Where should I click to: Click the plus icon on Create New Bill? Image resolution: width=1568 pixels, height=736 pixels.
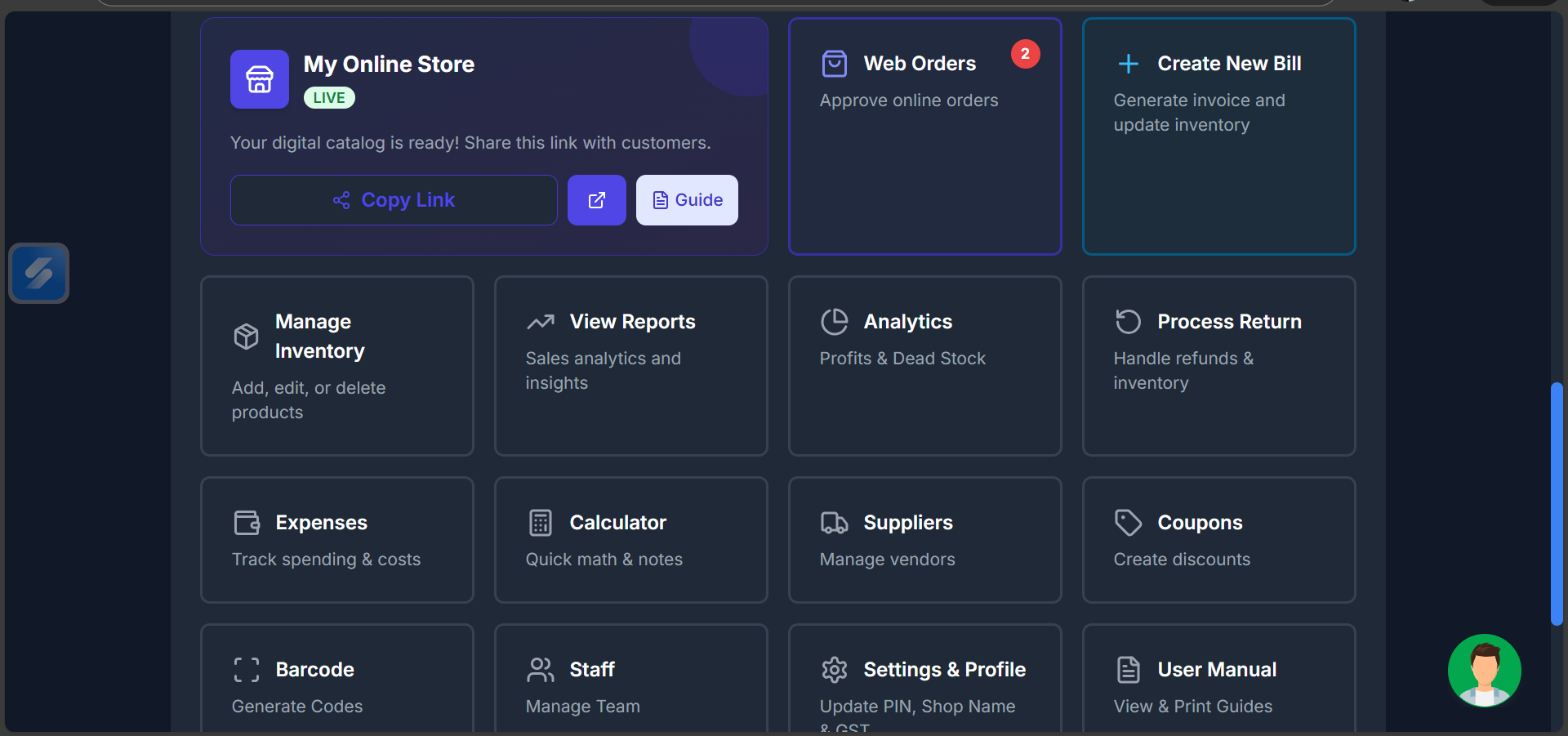pyautogui.click(x=1129, y=64)
